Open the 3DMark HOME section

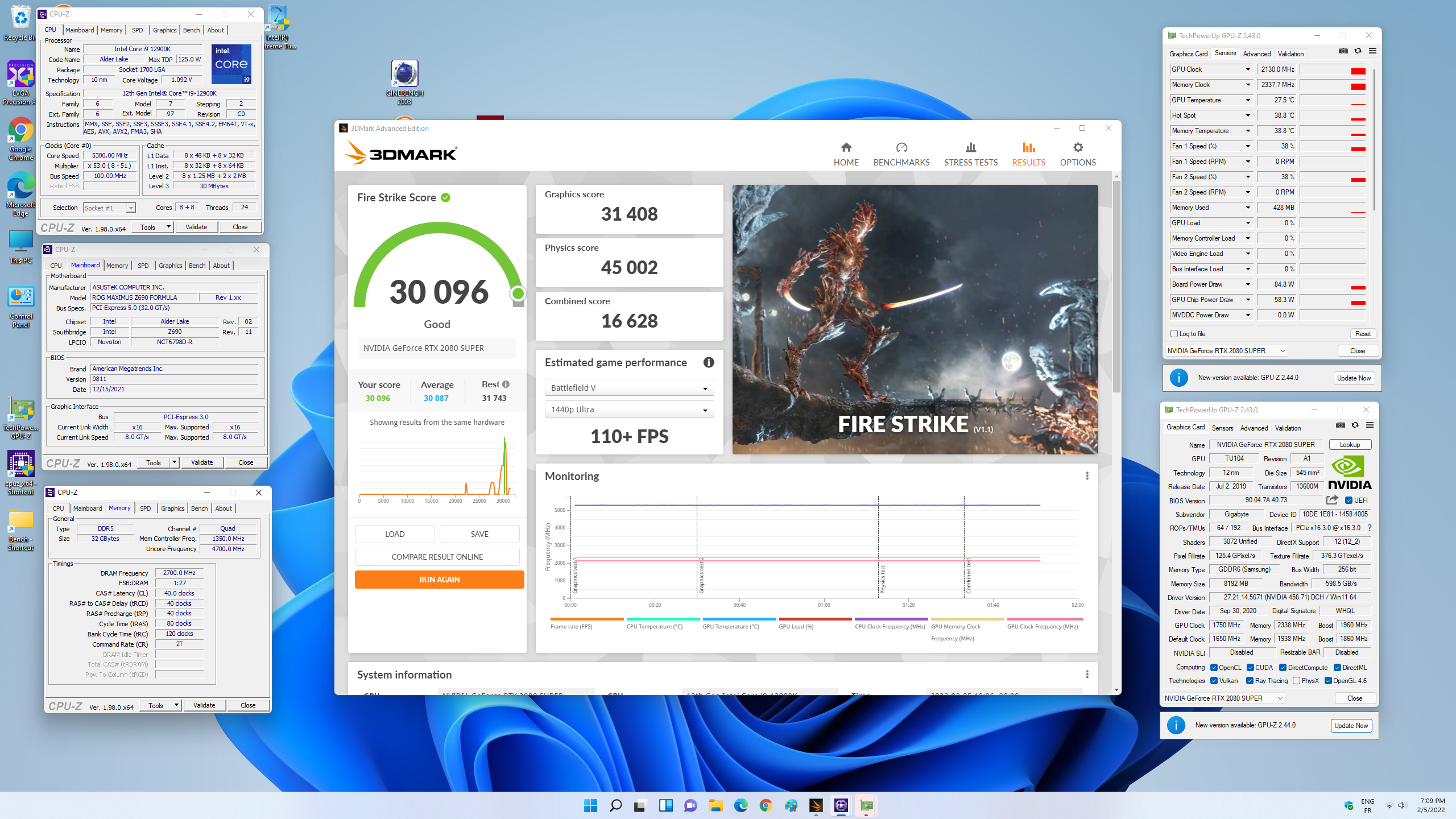pyautogui.click(x=846, y=154)
